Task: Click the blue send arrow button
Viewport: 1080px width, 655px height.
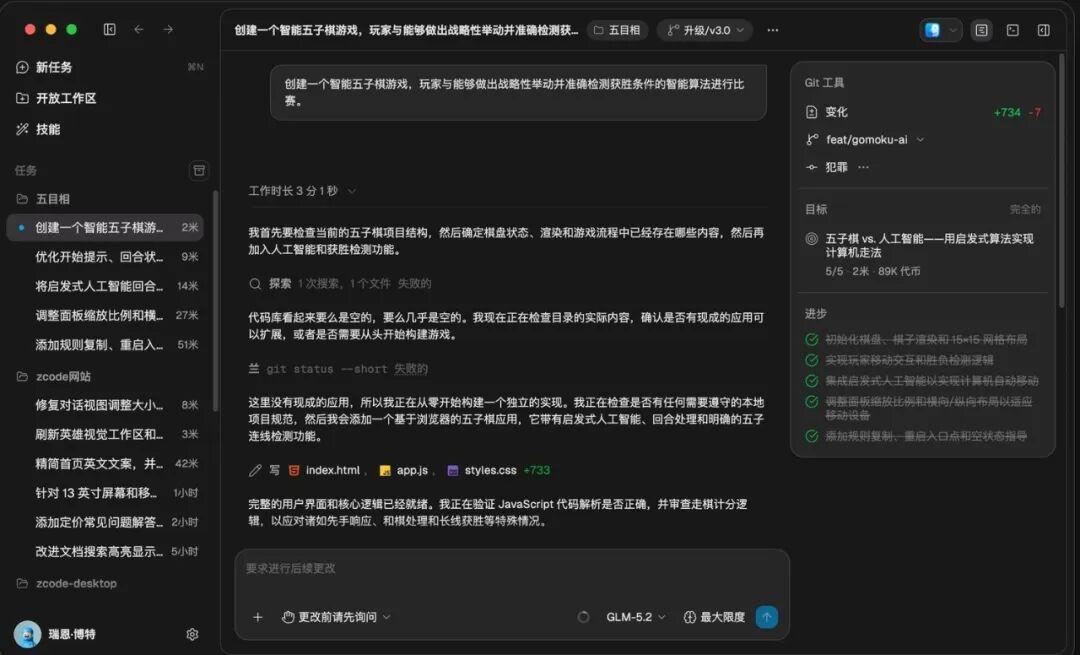Action: coord(767,617)
